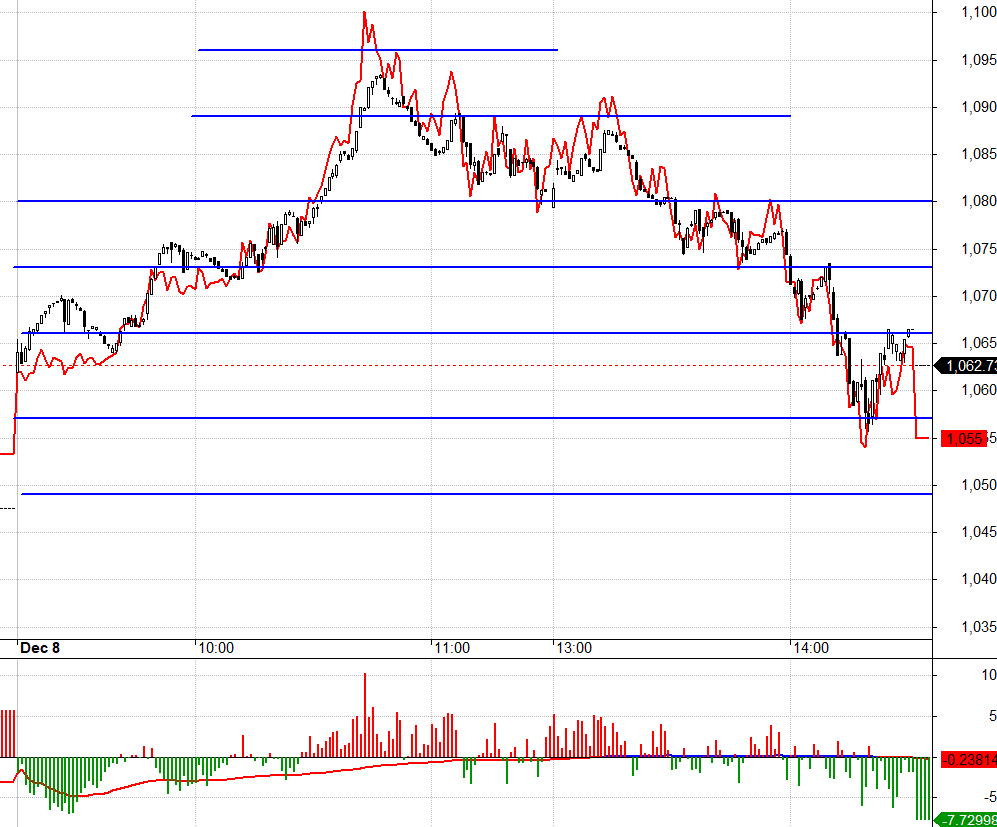Click the 11:00 time axis label

tap(452, 648)
